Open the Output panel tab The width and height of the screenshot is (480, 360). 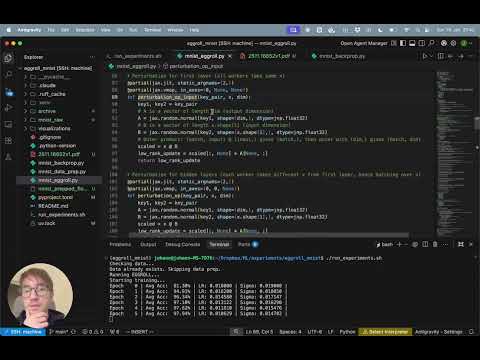(x=148, y=244)
